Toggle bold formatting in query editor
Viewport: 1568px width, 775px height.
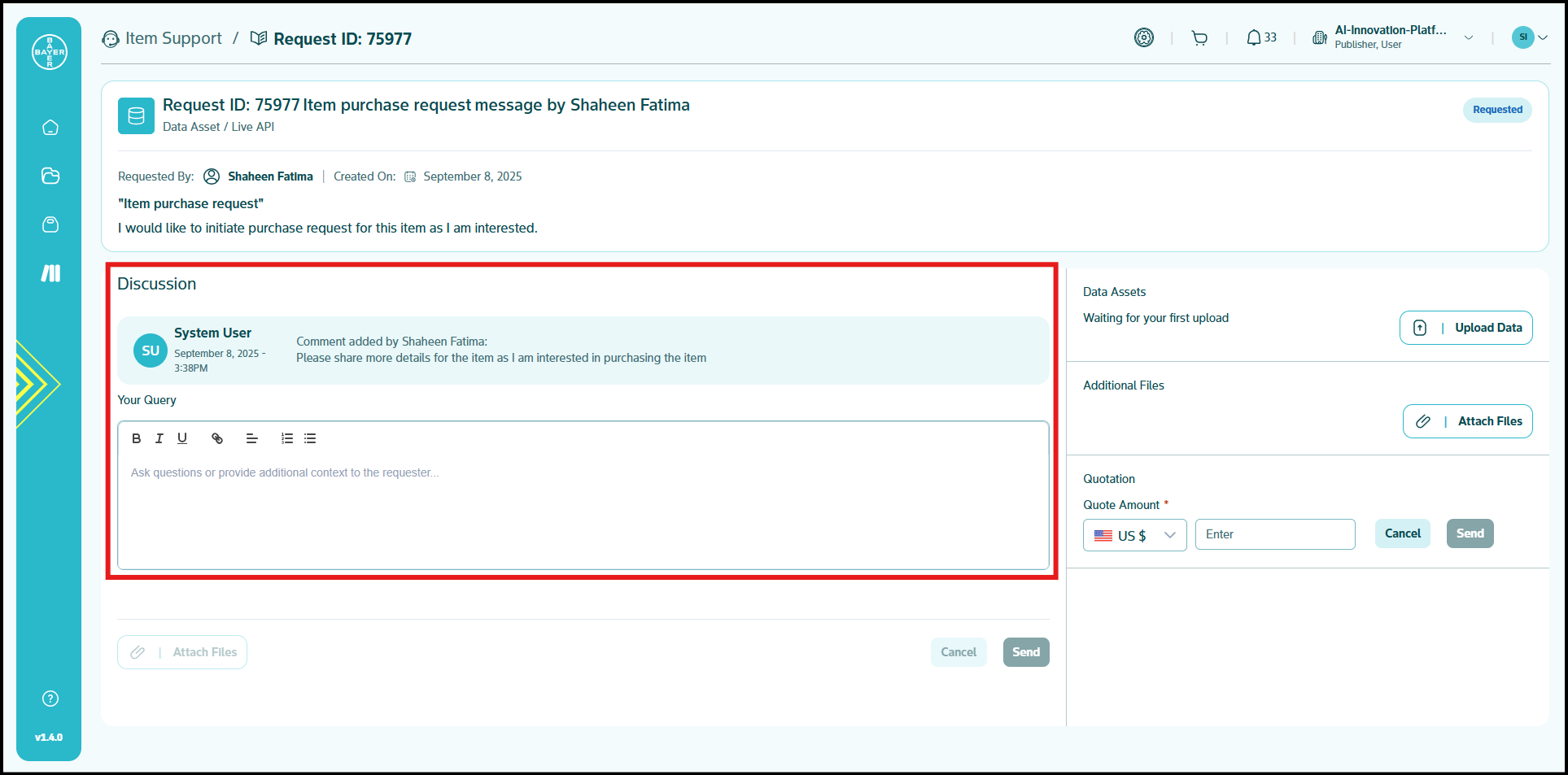[137, 438]
